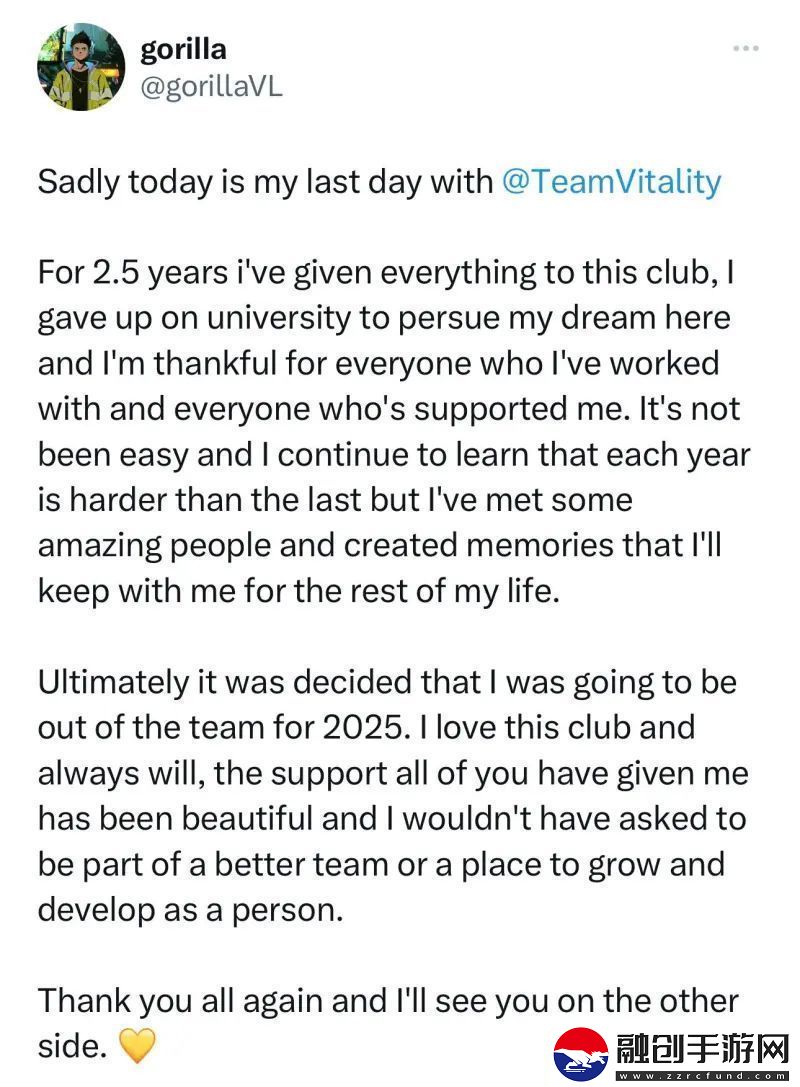
Task: Click the word "side." before the heart
Action: pos(73,1046)
